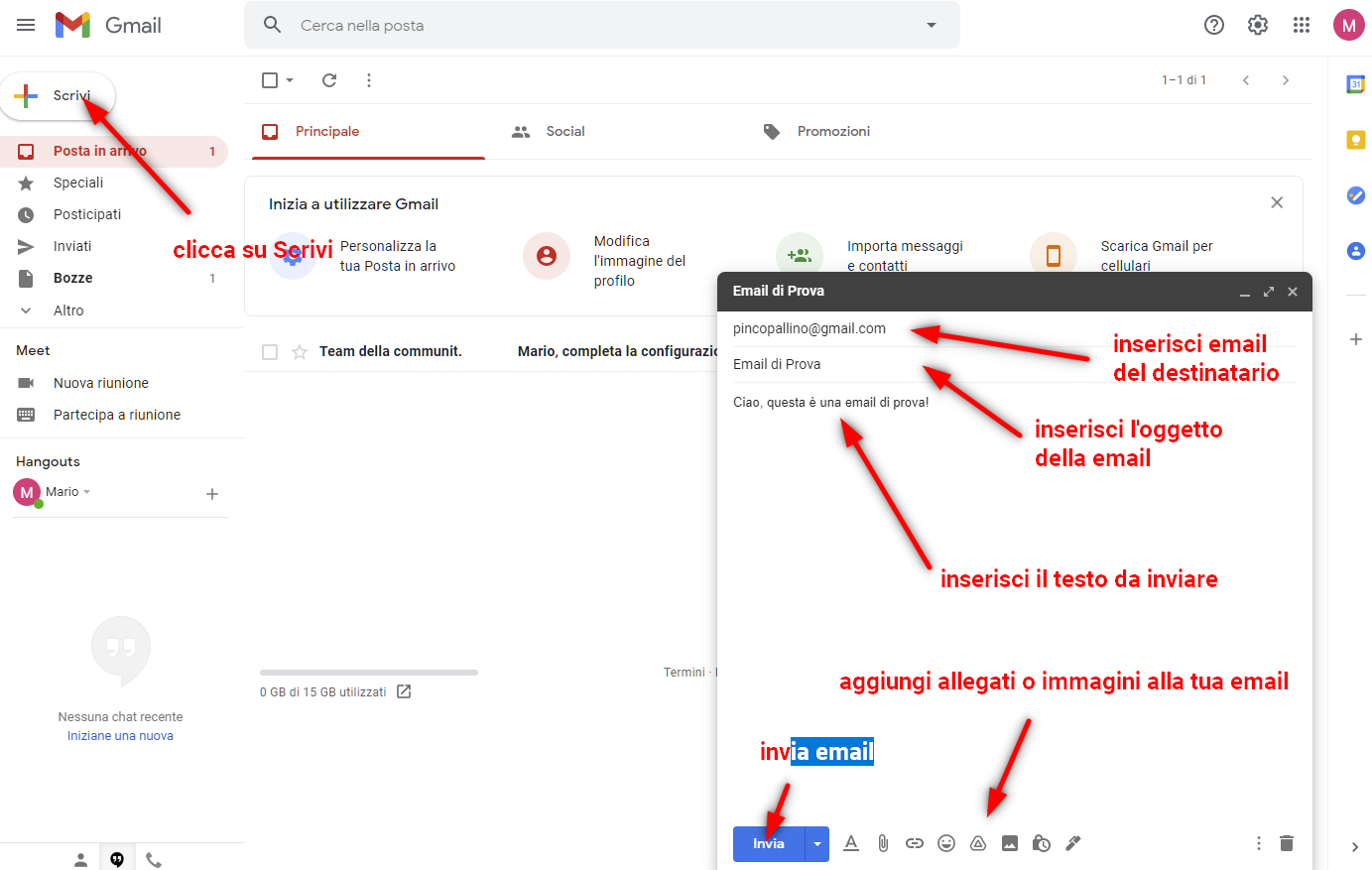Screen dimensions: 1372x870
Task: Open inbox toolbar more options
Action: [369, 80]
